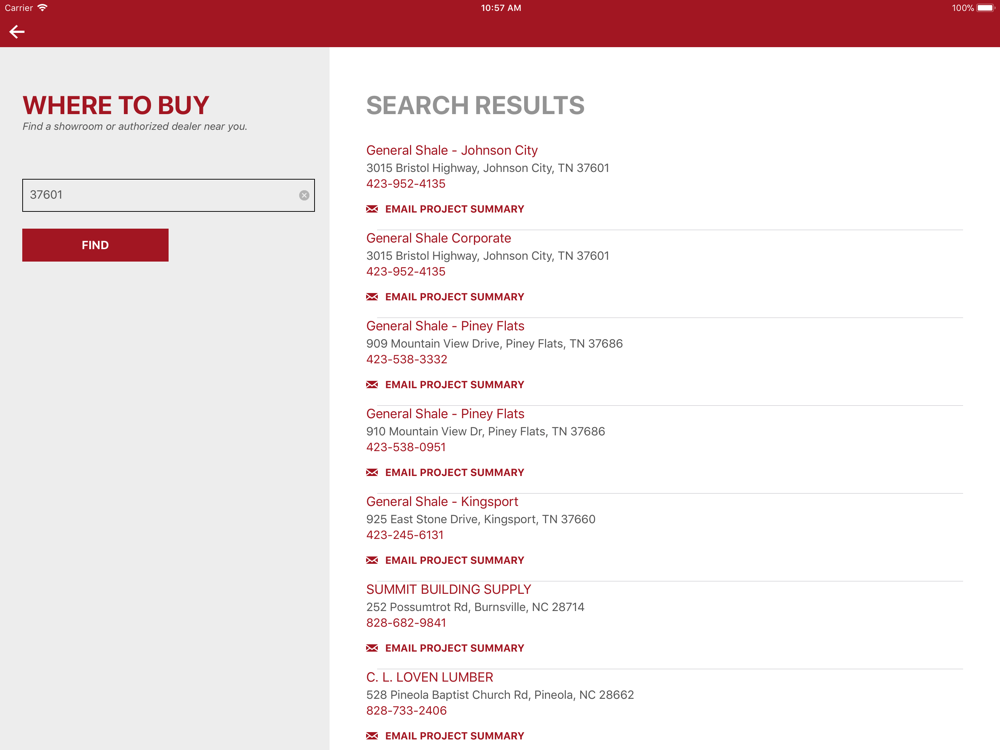Image resolution: width=1000 pixels, height=750 pixels.
Task: Select address 909 Mountain View Drive, Piney Flats
Action: click(494, 344)
